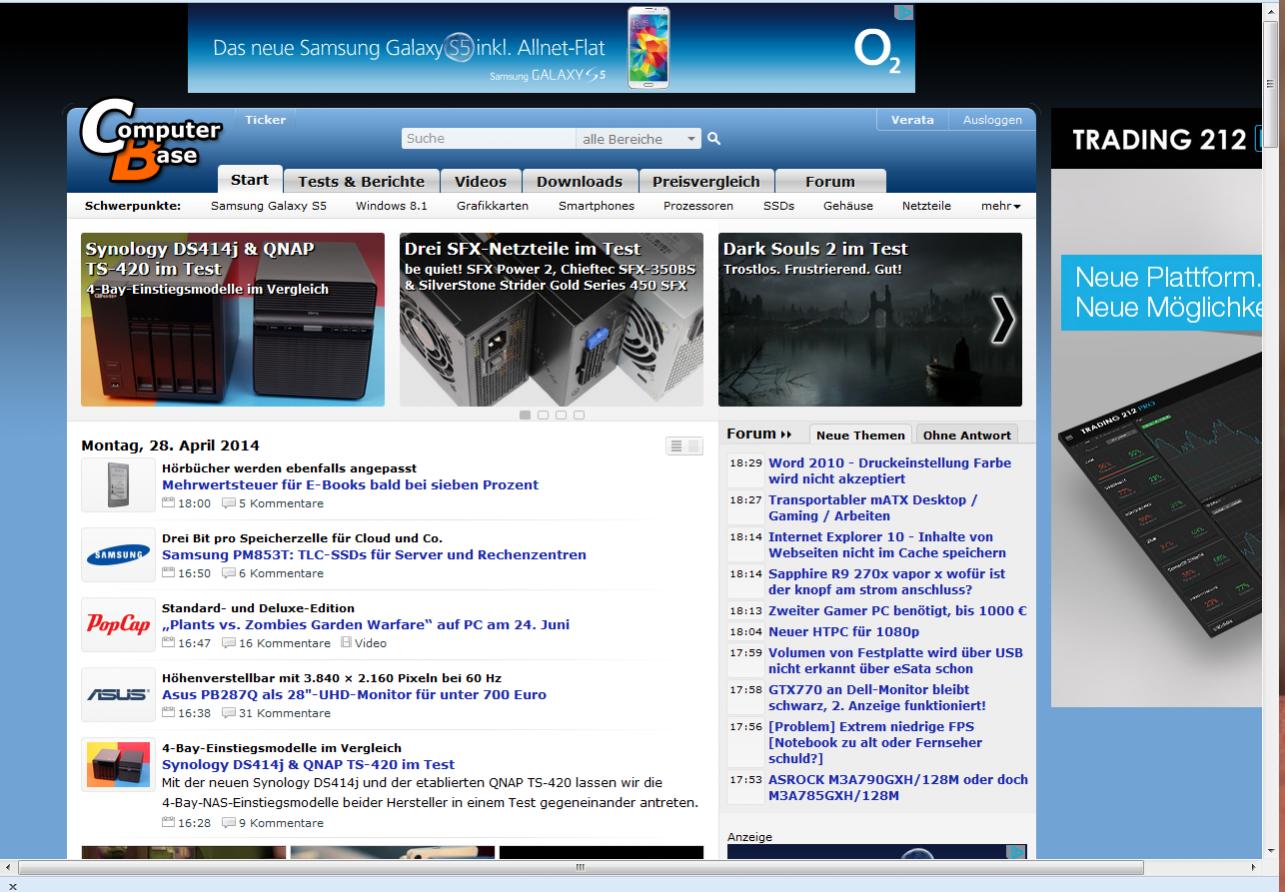Select third carousel page dot
This screenshot has width=1285, height=892.
click(x=561, y=415)
